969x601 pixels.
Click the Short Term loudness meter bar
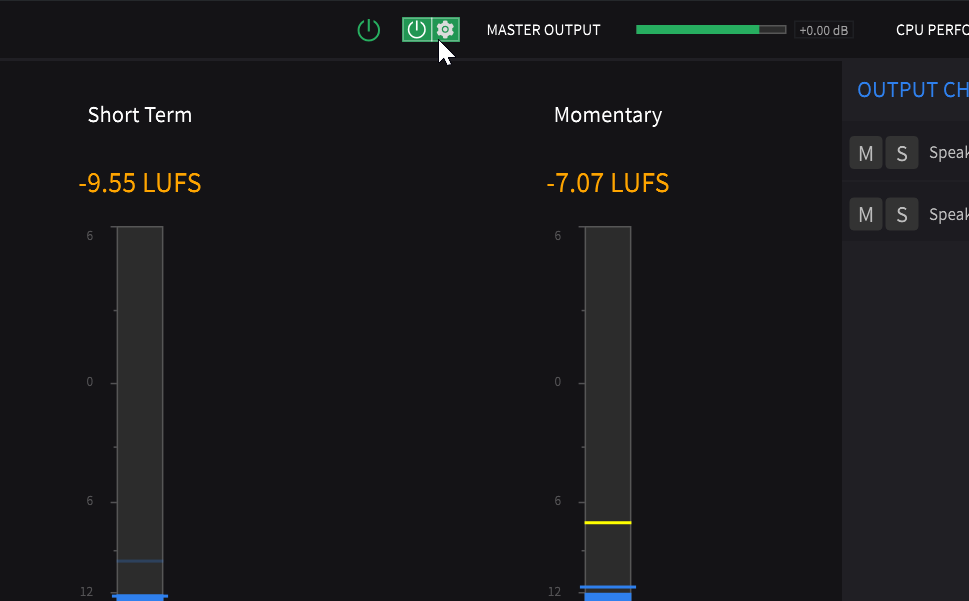point(140,413)
